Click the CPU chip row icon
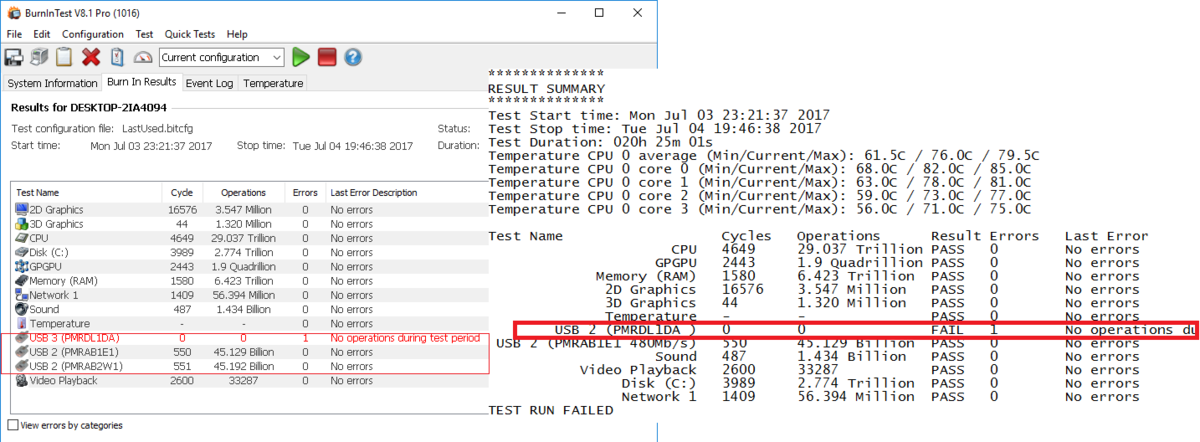1200x442 pixels. (x=21, y=238)
